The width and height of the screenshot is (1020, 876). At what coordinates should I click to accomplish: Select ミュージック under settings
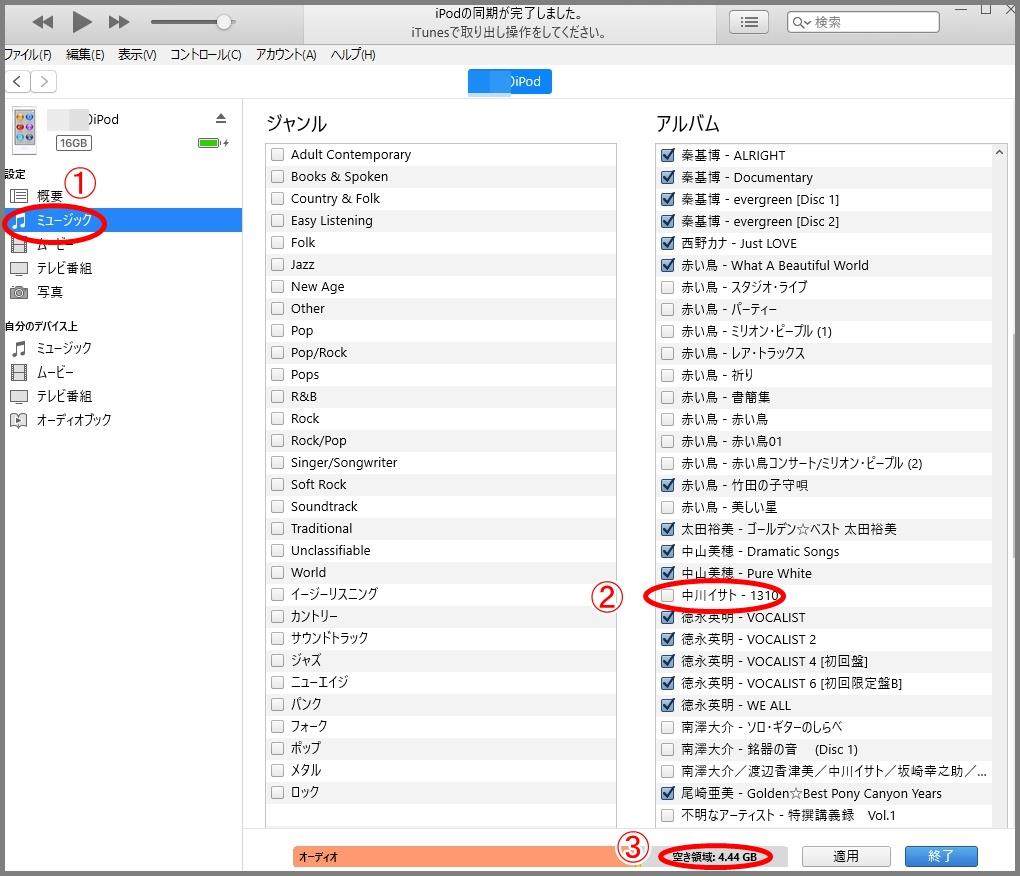[x=123, y=220]
